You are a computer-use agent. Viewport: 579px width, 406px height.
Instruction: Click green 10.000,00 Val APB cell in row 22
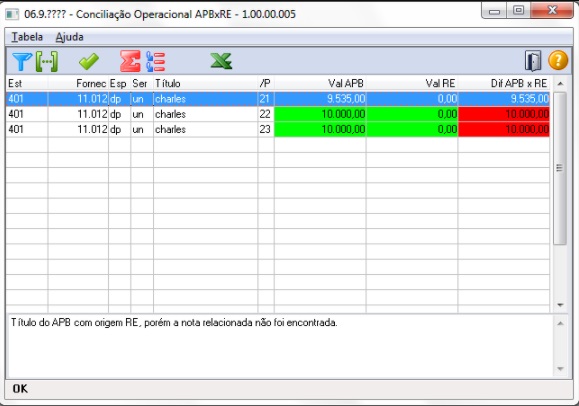[x=320, y=114]
